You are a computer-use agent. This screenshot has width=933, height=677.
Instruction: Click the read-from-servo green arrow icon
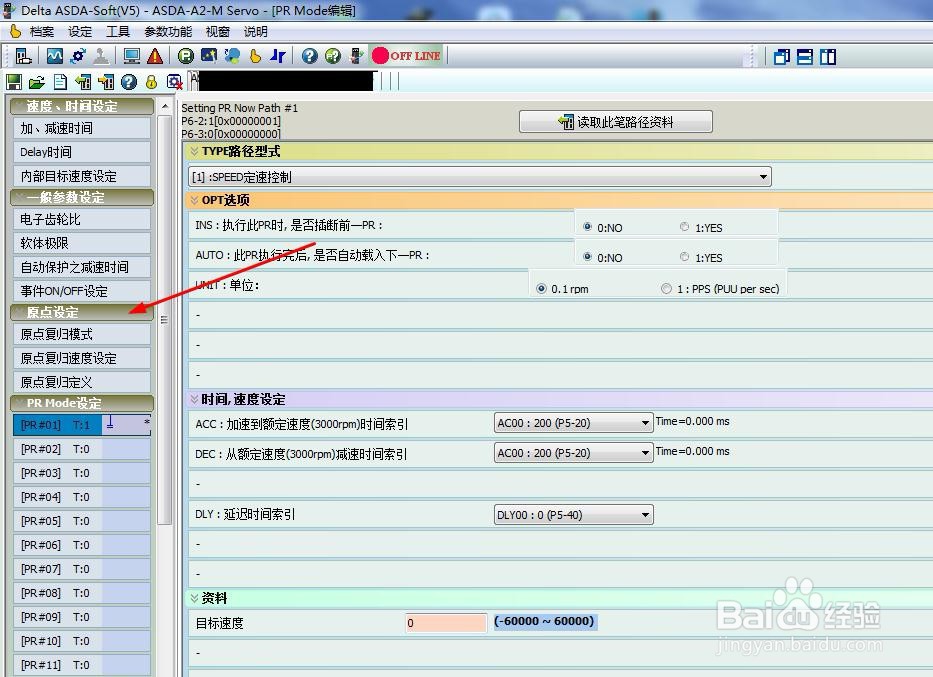point(83,82)
